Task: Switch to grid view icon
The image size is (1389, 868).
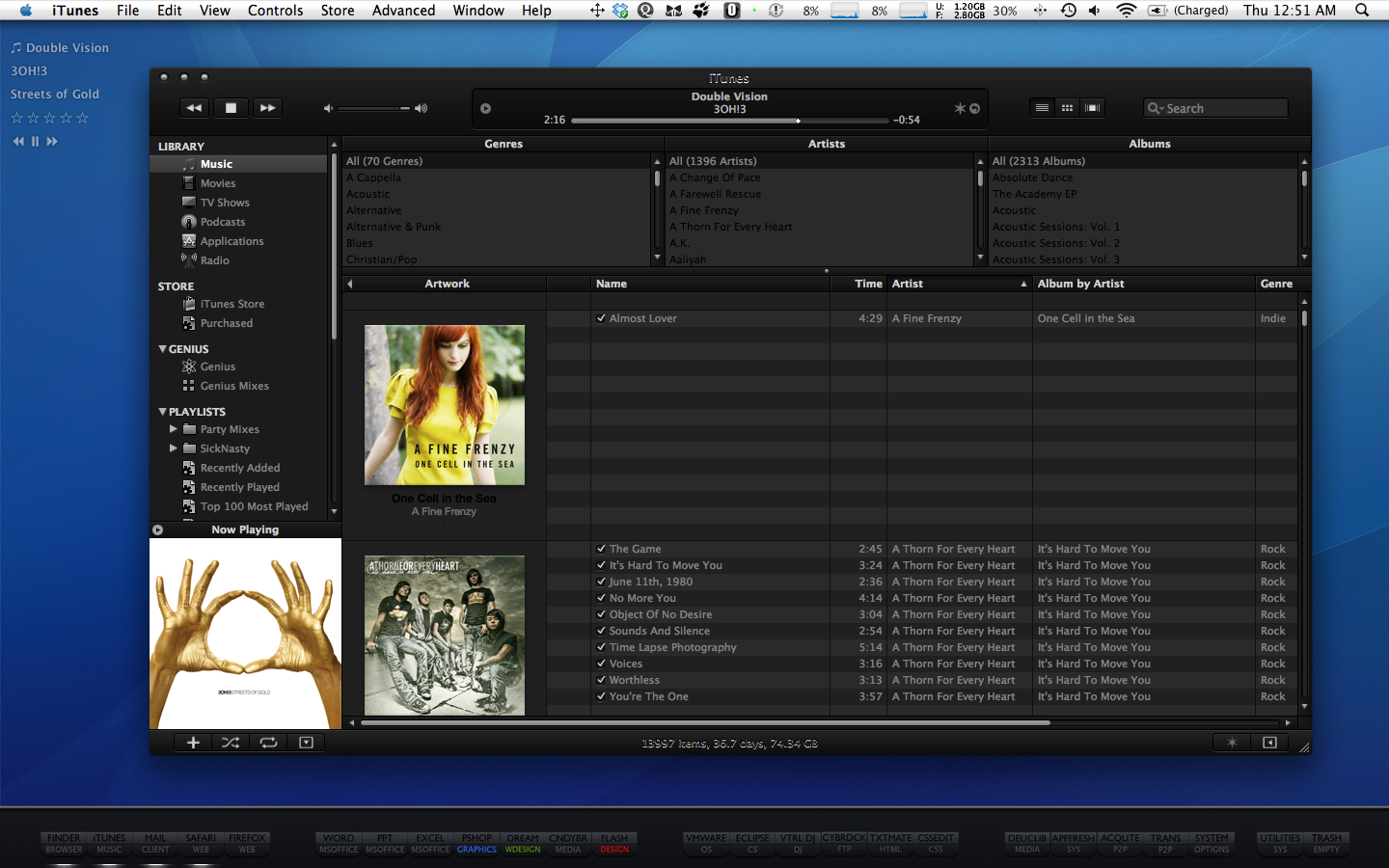Action: click(x=1067, y=108)
